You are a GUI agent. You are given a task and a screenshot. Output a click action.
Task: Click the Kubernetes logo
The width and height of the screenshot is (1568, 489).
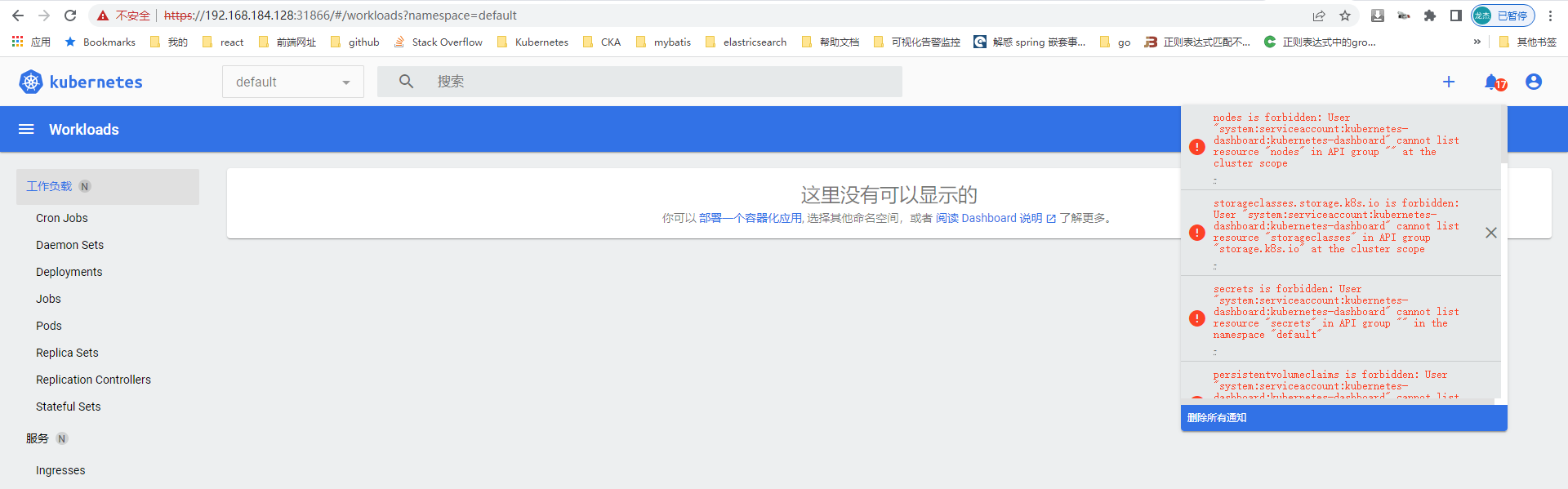[x=80, y=82]
